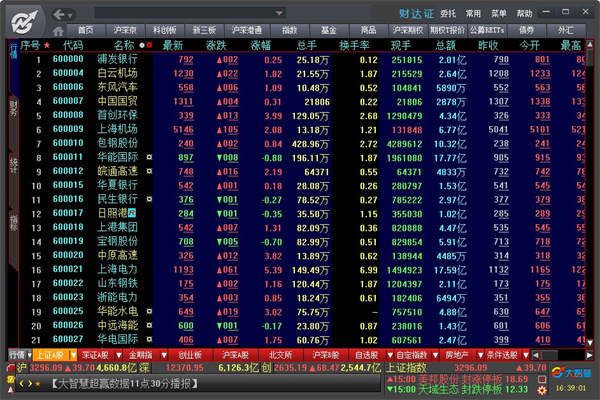Go back with the left arrow button
600x400 pixels.
(59, 15)
